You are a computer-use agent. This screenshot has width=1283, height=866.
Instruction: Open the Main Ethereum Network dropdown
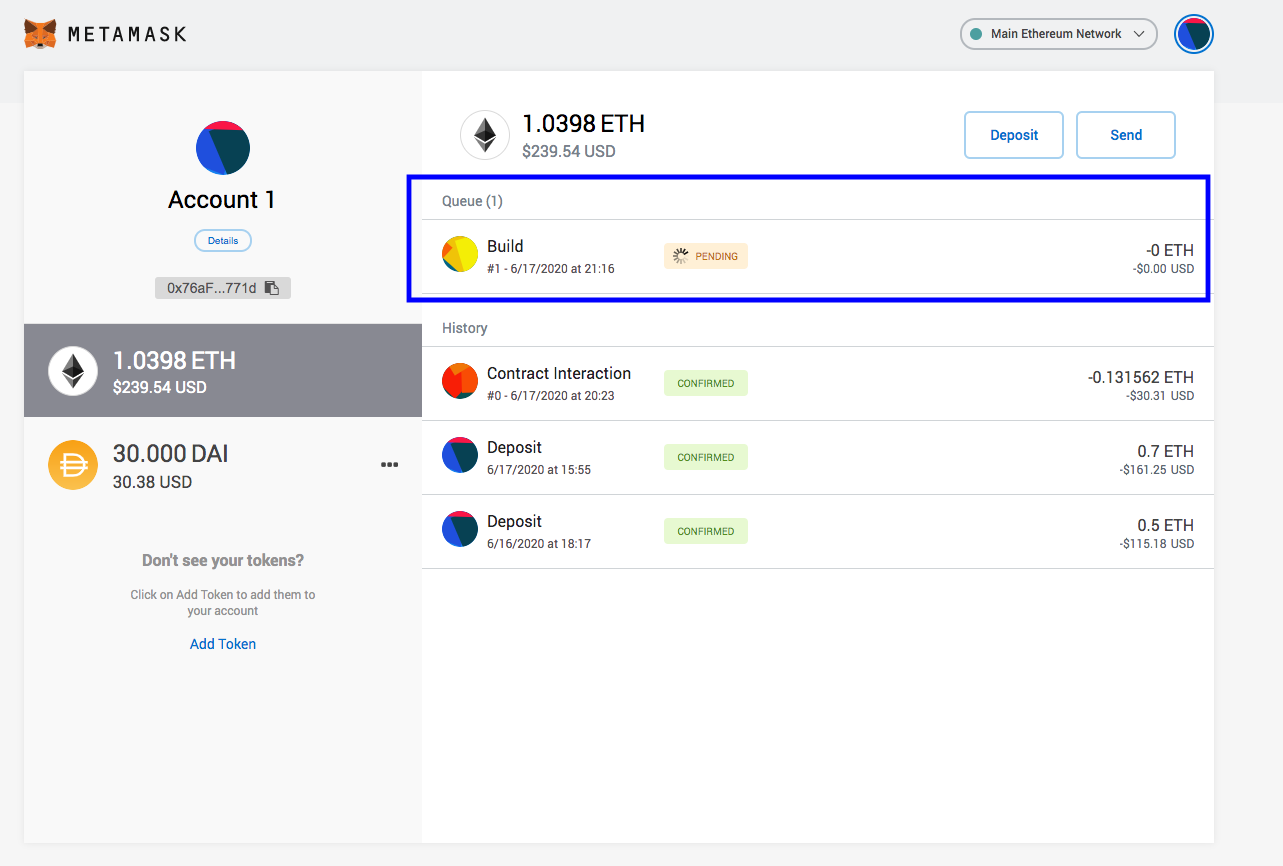point(1057,33)
